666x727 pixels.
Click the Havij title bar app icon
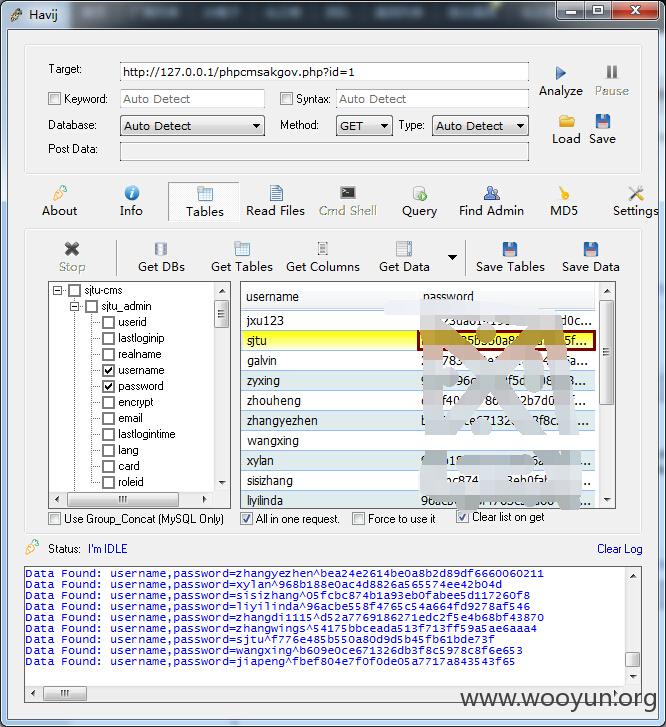pyautogui.click(x=16, y=14)
